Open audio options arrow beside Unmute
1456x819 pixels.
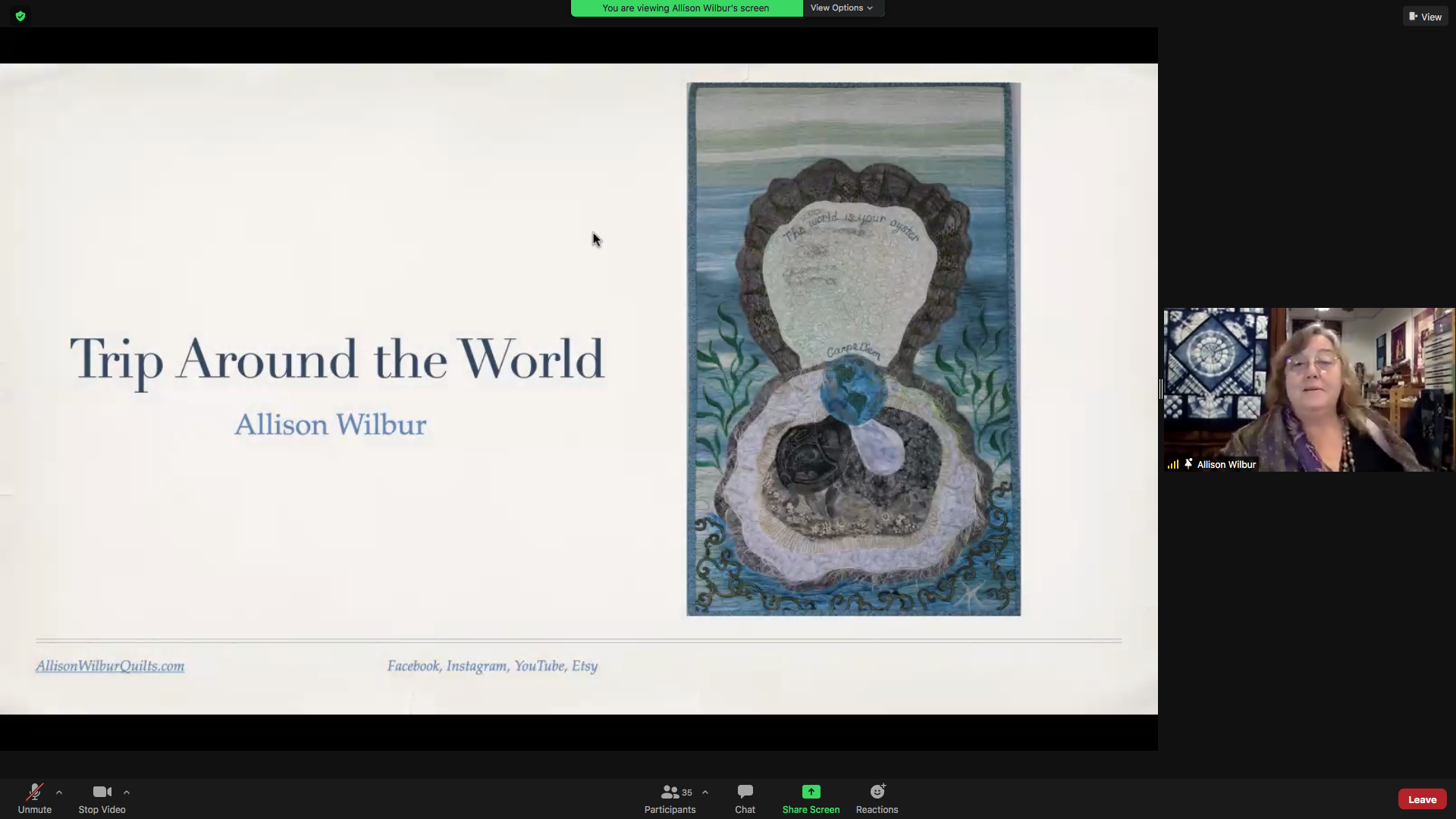coord(59,792)
